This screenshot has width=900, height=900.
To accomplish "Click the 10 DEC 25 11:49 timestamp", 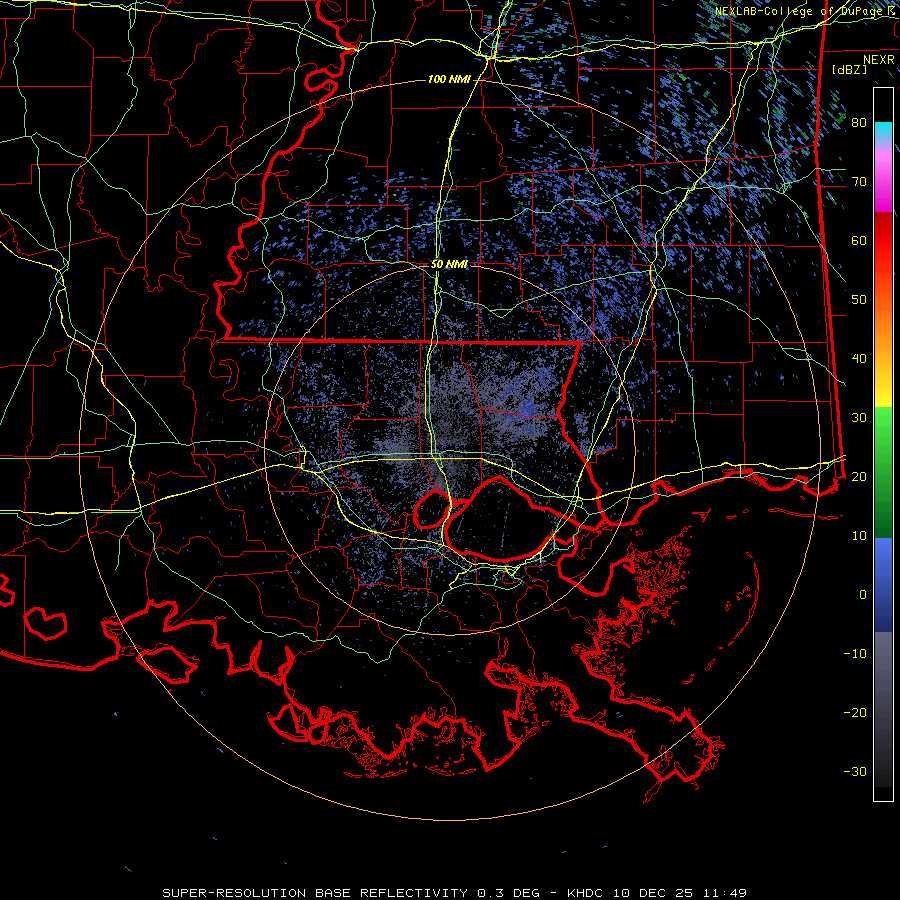I will pos(678,893).
